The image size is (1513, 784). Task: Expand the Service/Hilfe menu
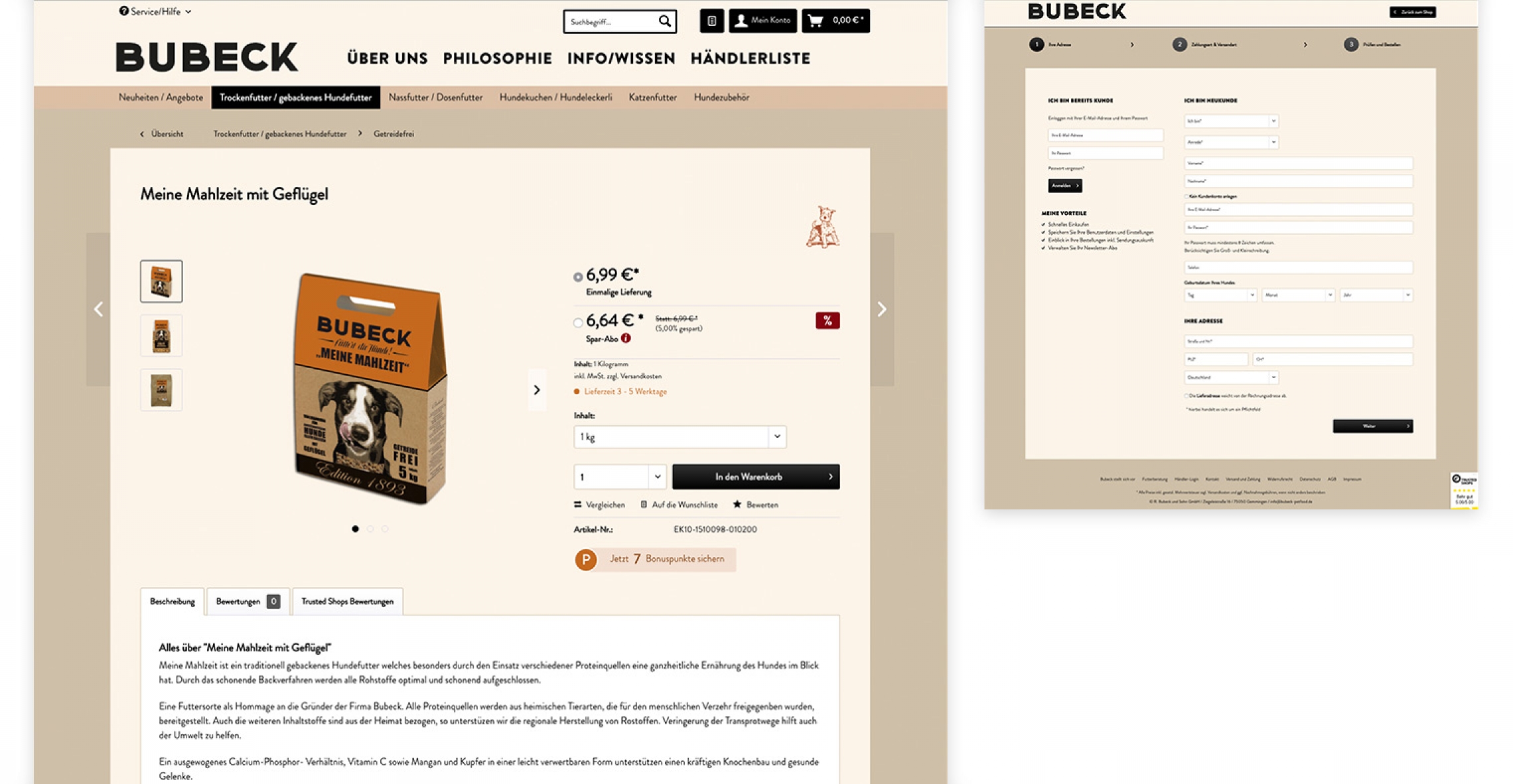[x=155, y=11]
